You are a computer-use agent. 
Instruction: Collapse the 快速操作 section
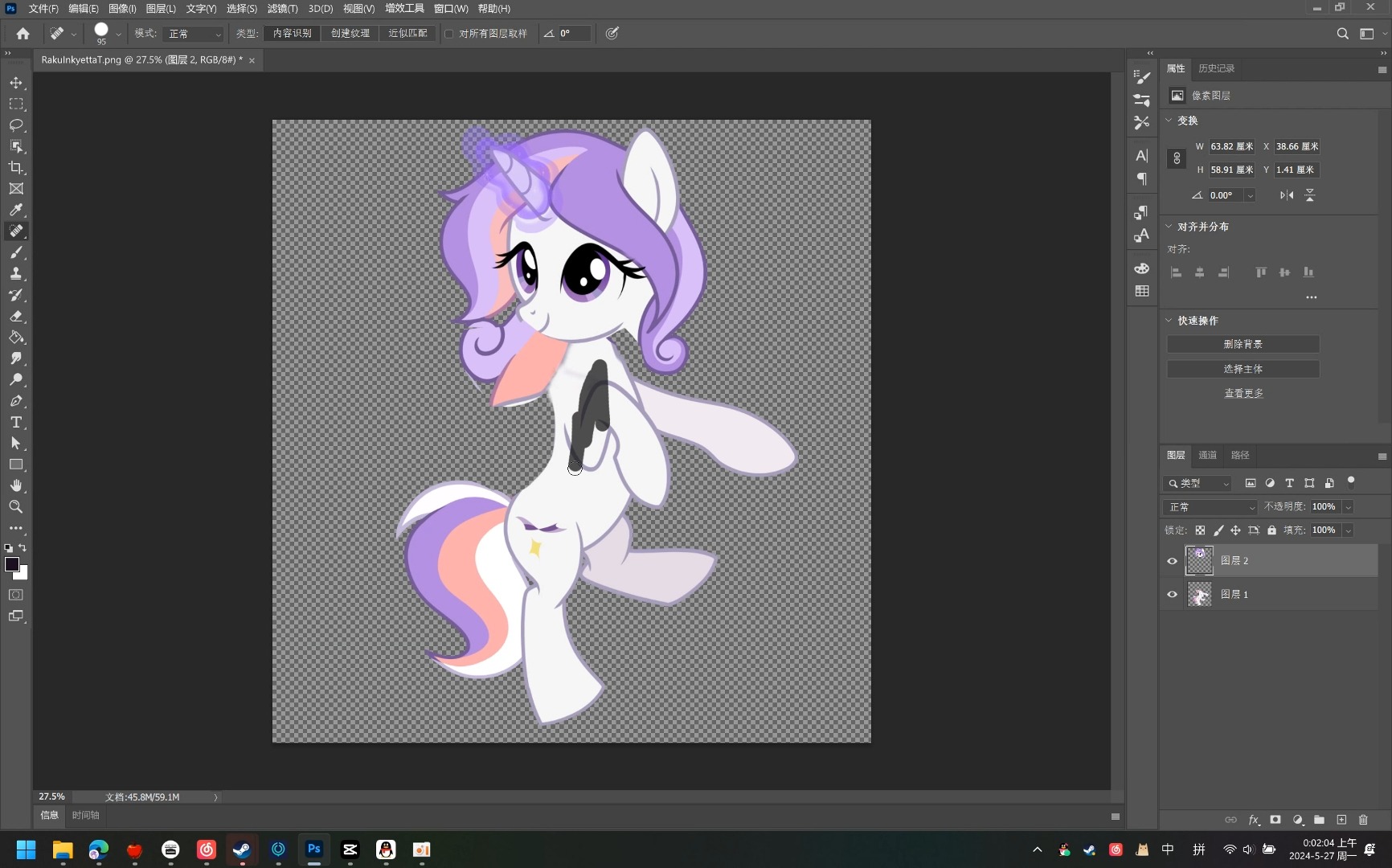pos(1169,321)
